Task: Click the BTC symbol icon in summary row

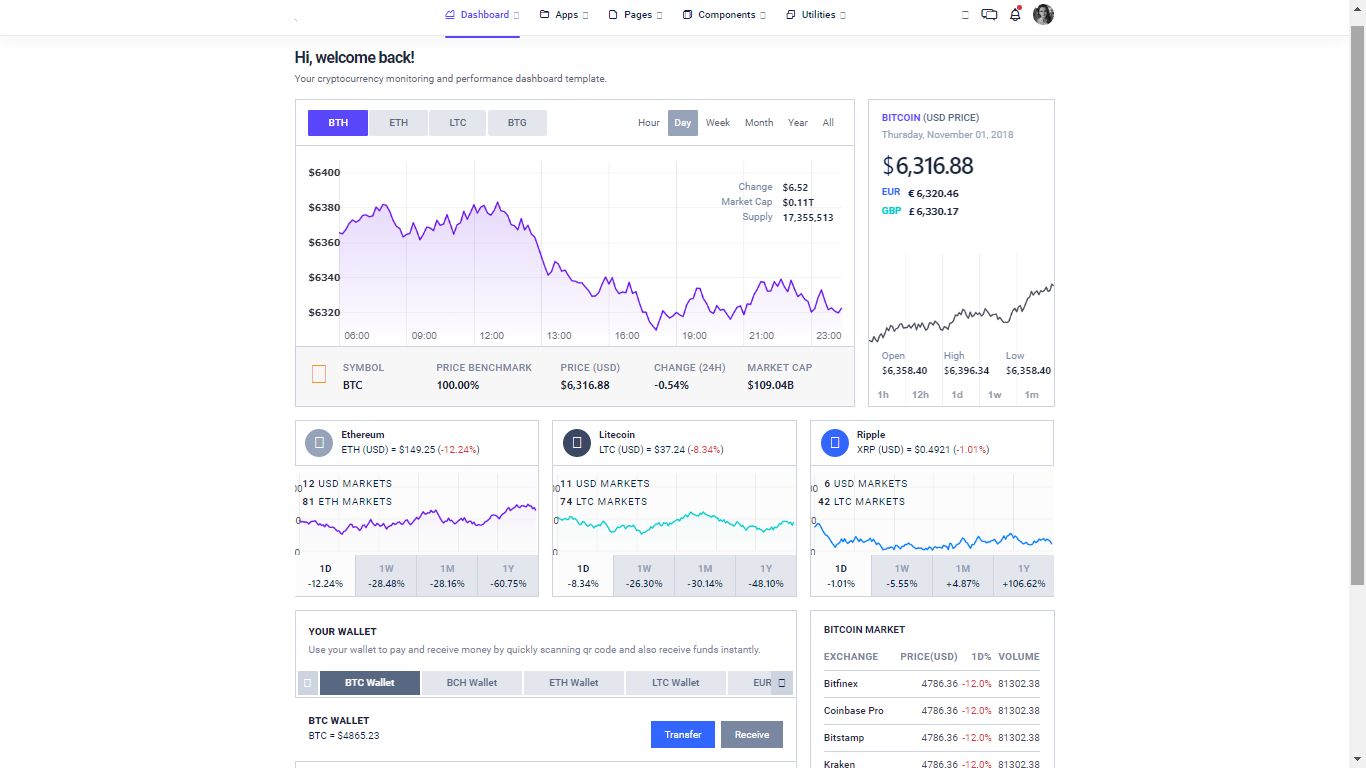Action: tap(319, 374)
